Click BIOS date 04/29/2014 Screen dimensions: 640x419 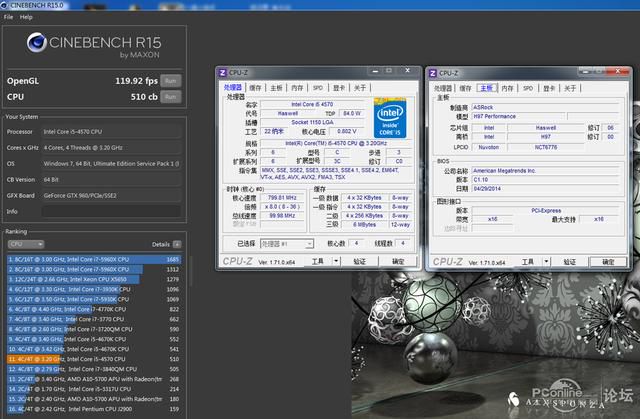tap(545, 188)
